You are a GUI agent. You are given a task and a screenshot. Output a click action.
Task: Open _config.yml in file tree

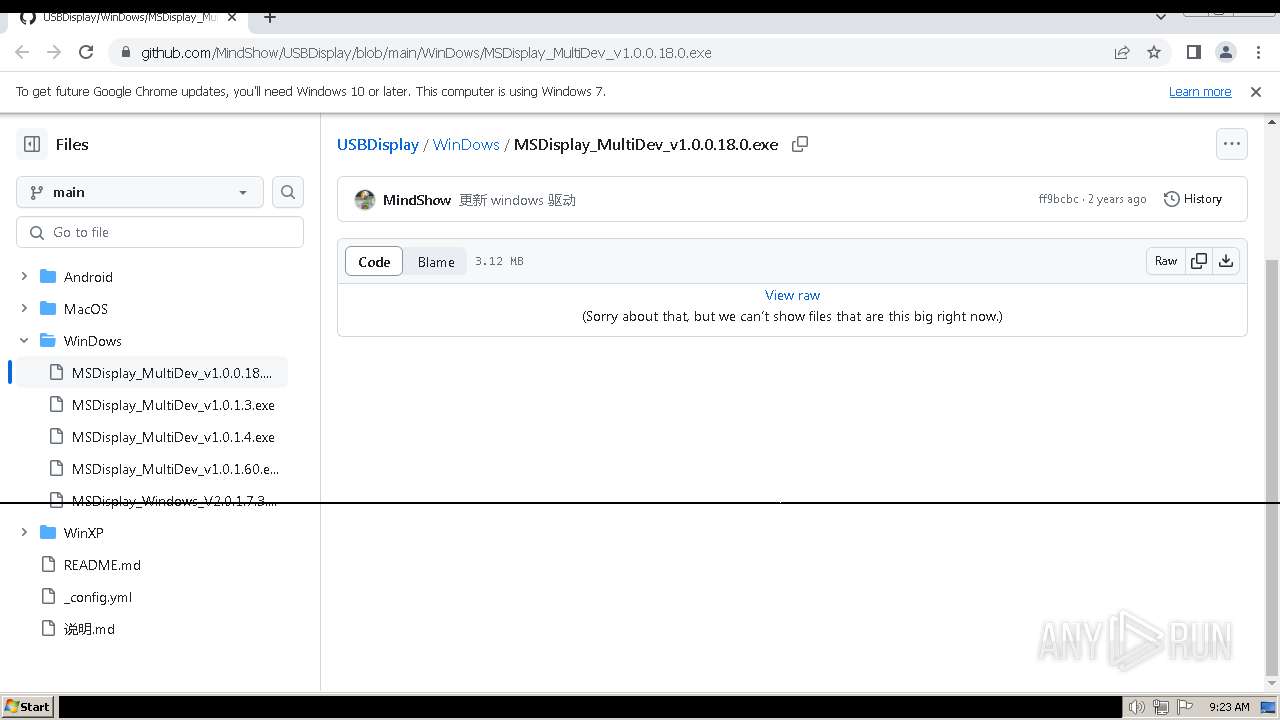coord(98,597)
